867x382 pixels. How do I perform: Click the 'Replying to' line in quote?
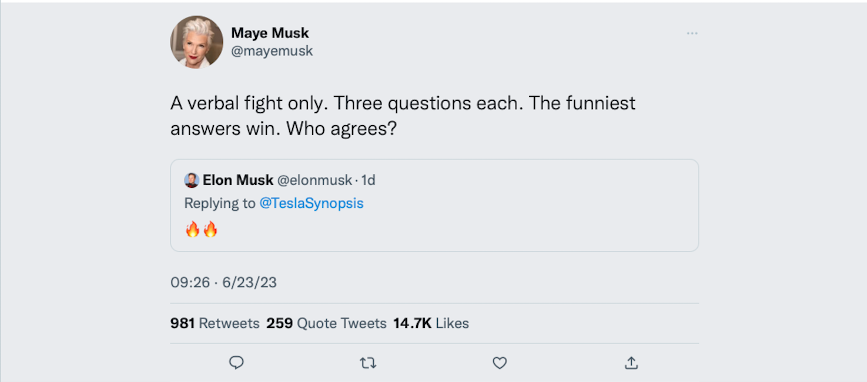[x=274, y=203]
